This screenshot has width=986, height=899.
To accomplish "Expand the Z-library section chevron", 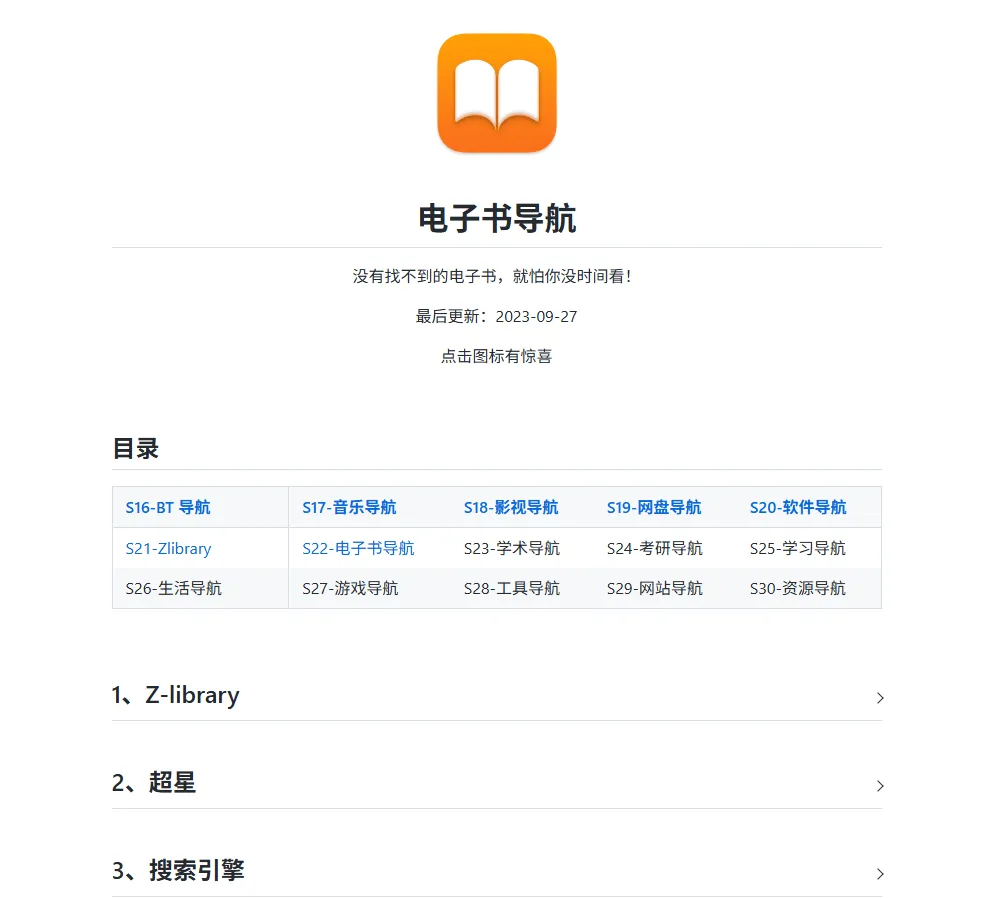I will tap(880, 698).
